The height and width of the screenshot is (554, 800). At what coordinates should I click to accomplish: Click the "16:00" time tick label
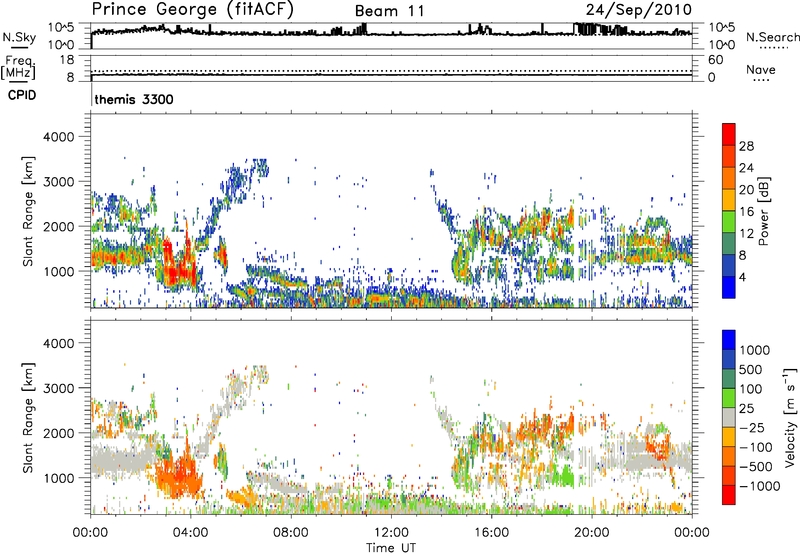[x=491, y=533]
